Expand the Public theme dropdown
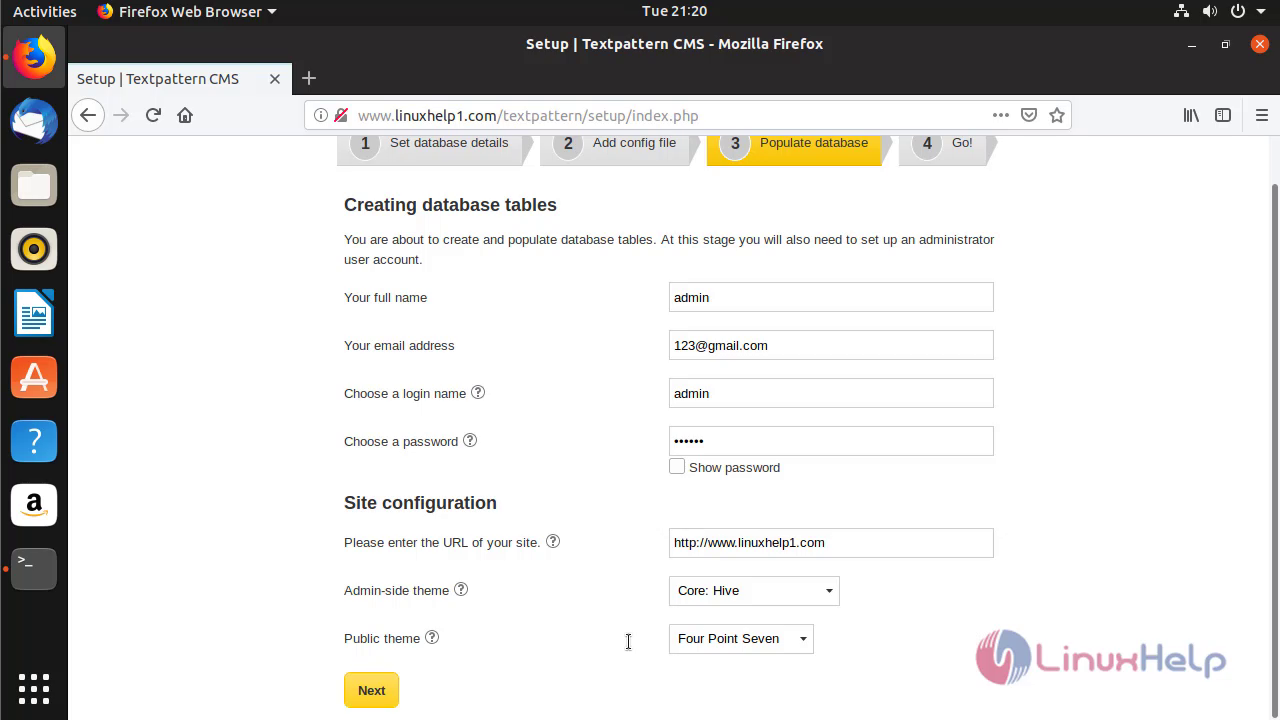This screenshot has width=1280, height=720. (x=741, y=639)
